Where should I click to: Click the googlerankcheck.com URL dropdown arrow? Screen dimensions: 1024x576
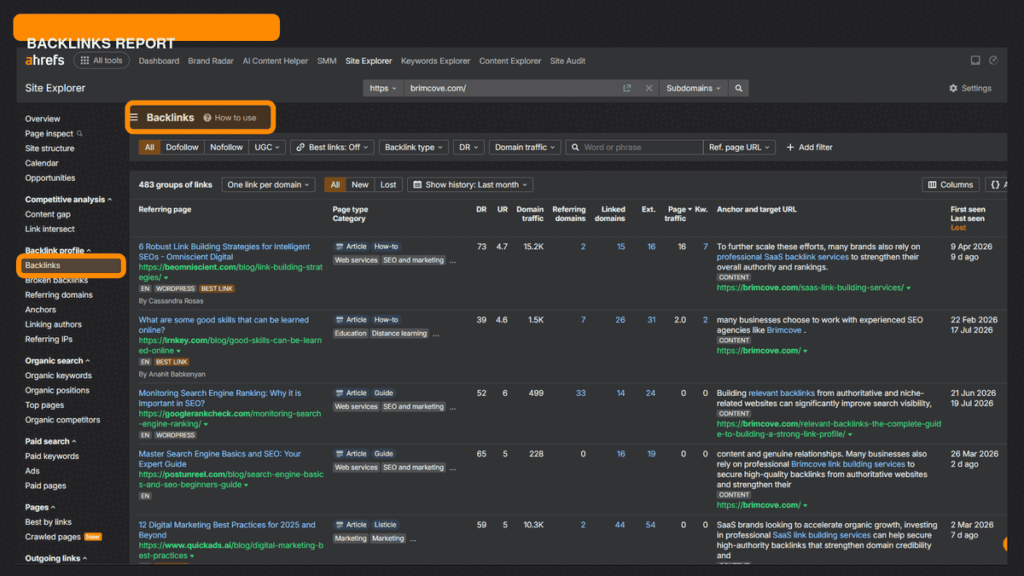(206, 424)
